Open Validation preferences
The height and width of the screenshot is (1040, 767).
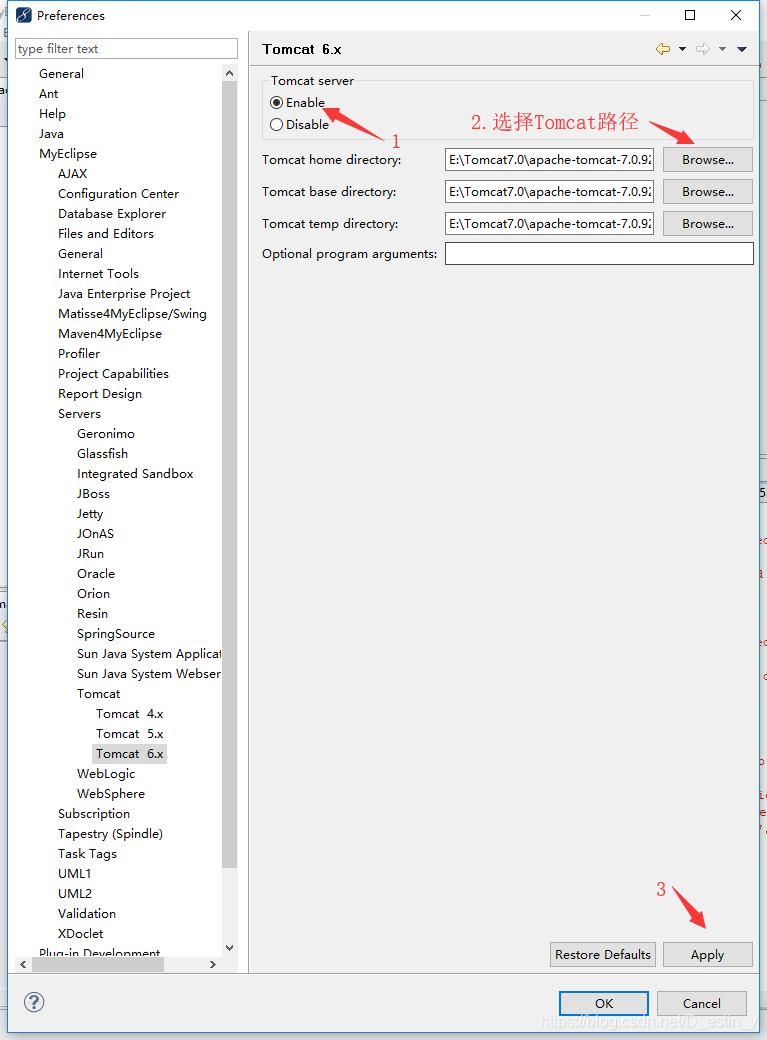click(86, 913)
